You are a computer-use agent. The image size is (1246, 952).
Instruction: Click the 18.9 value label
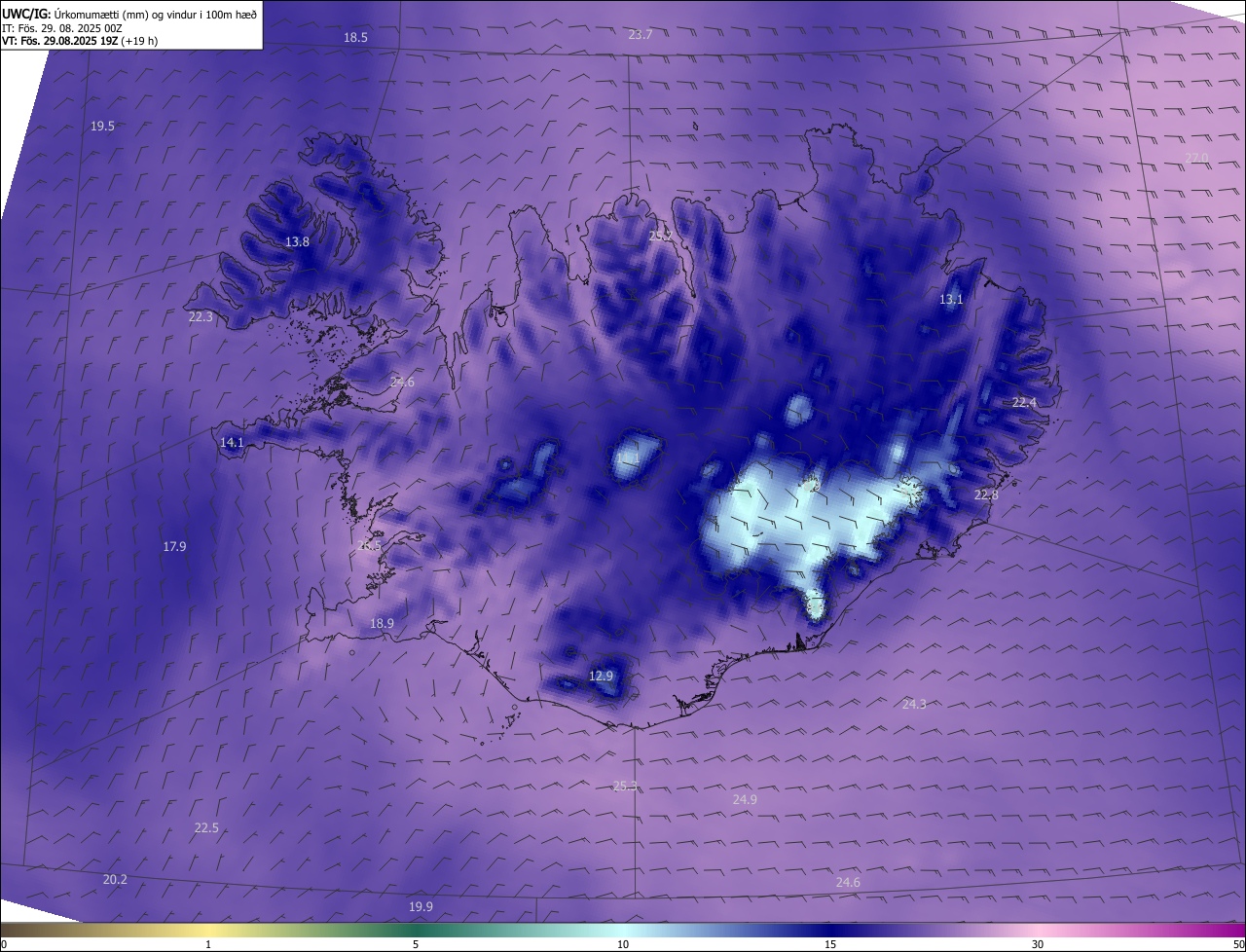(382, 623)
